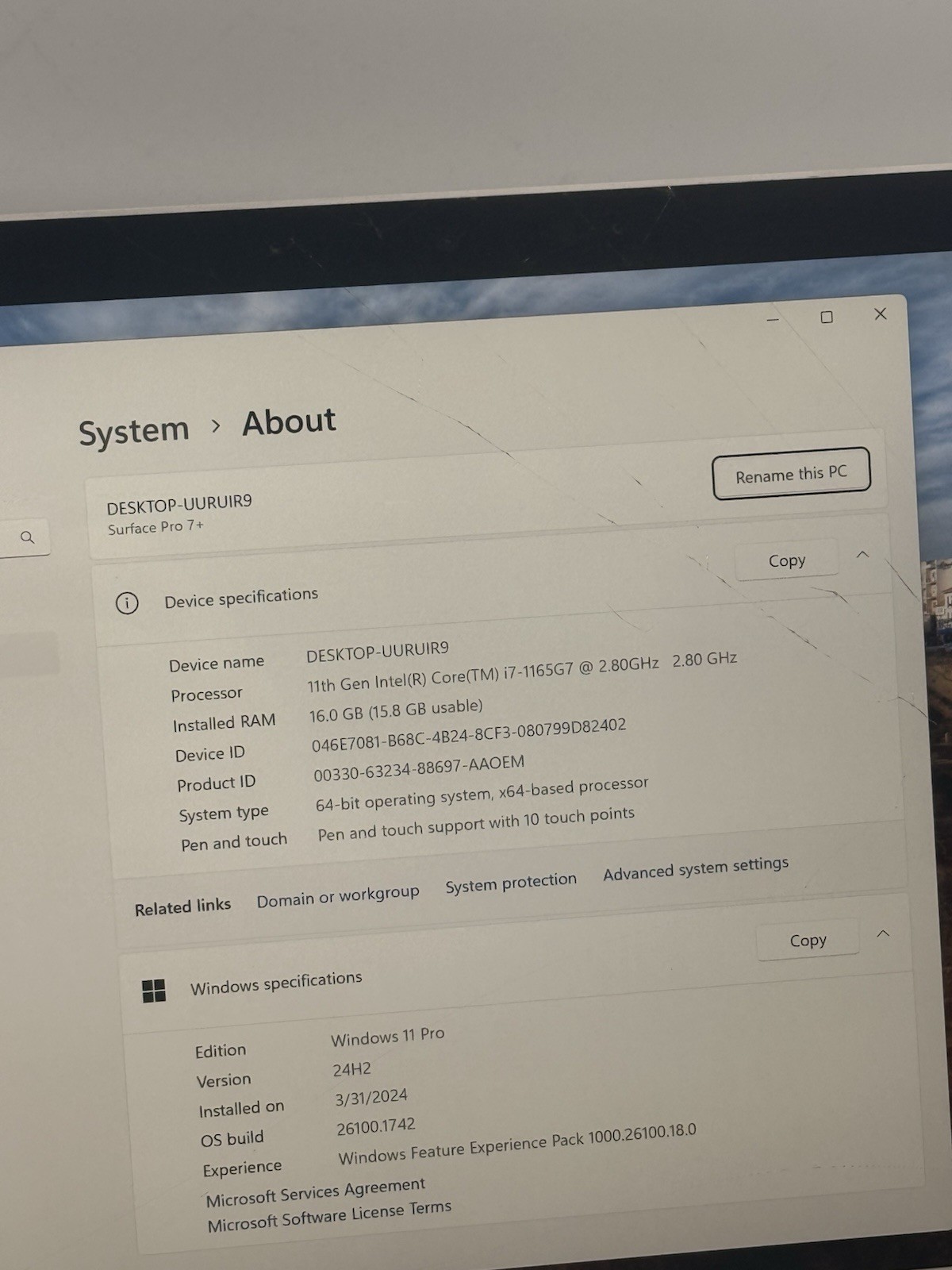Click the Device specifications header
The height and width of the screenshot is (1270, 952).
click(241, 597)
